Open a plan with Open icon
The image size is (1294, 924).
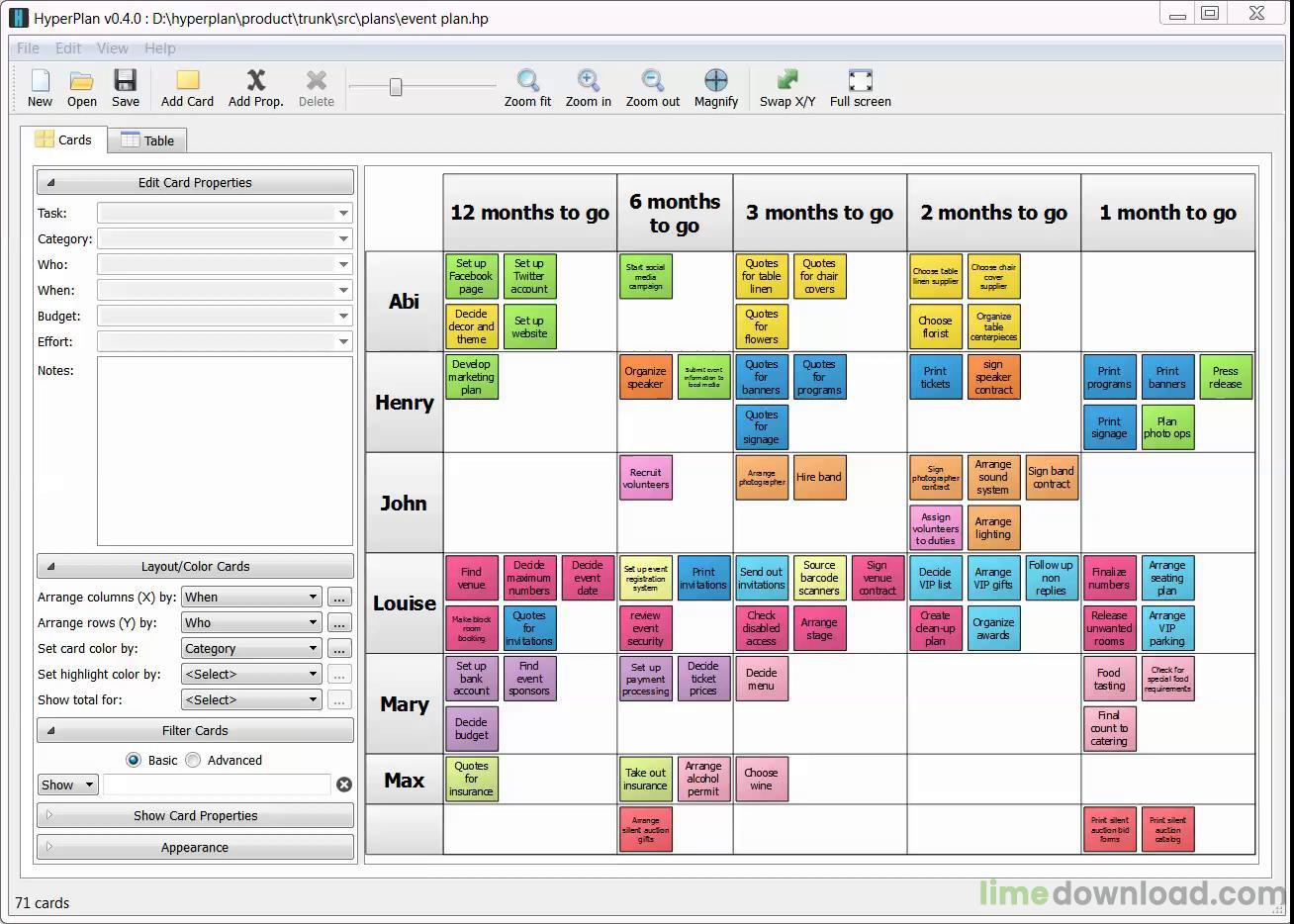point(82,81)
